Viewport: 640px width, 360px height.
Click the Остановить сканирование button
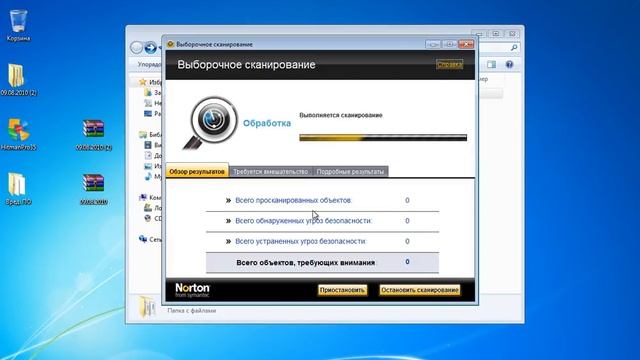point(420,290)
